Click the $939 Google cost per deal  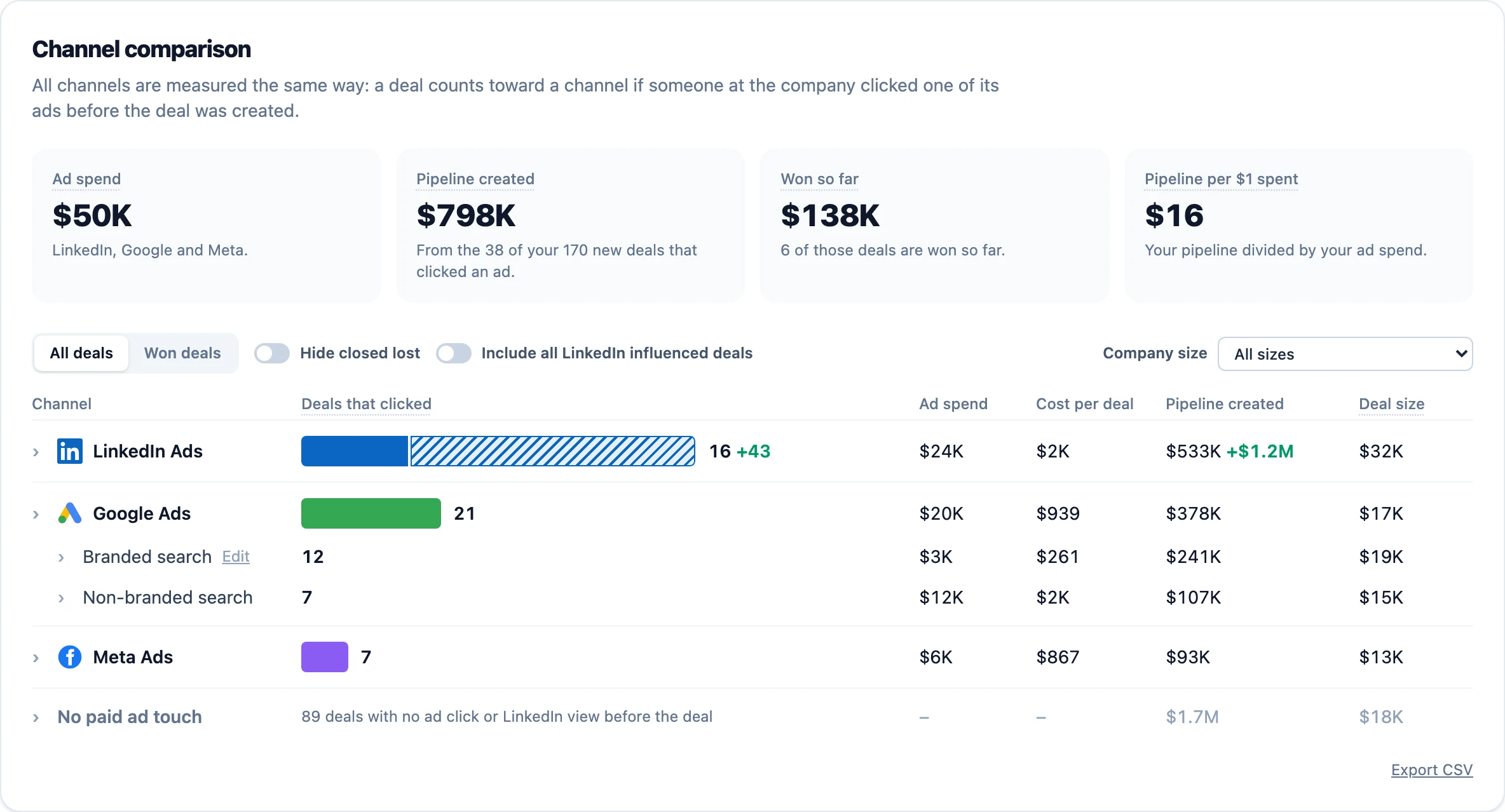pos(1058,513)
